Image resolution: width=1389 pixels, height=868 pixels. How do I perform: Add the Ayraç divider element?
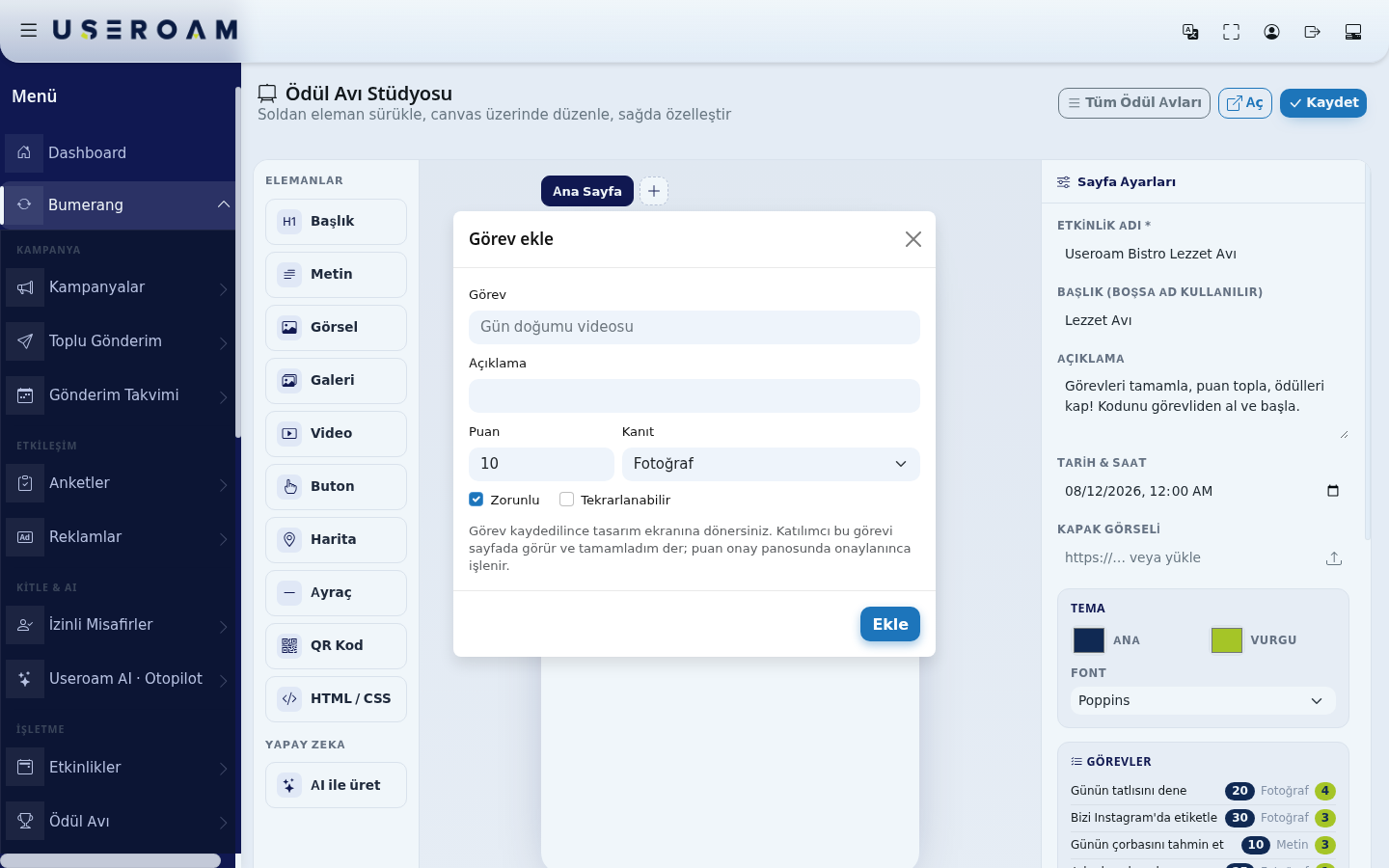pyautogui.click(x=336, y=593)
